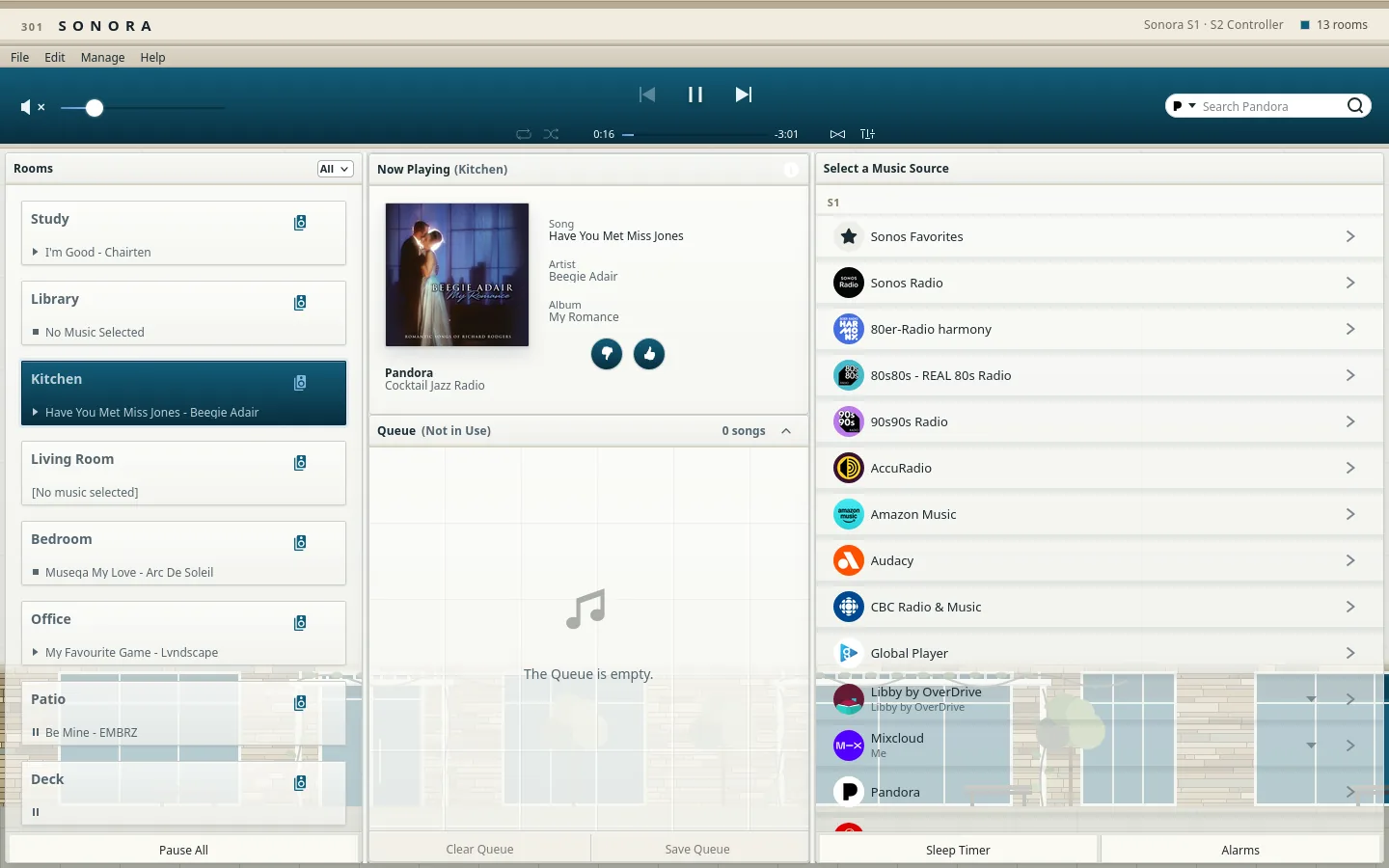1389x868 pixels.
Task: Open Sonos Radio source icon
Action: click(x=849, y=283)
